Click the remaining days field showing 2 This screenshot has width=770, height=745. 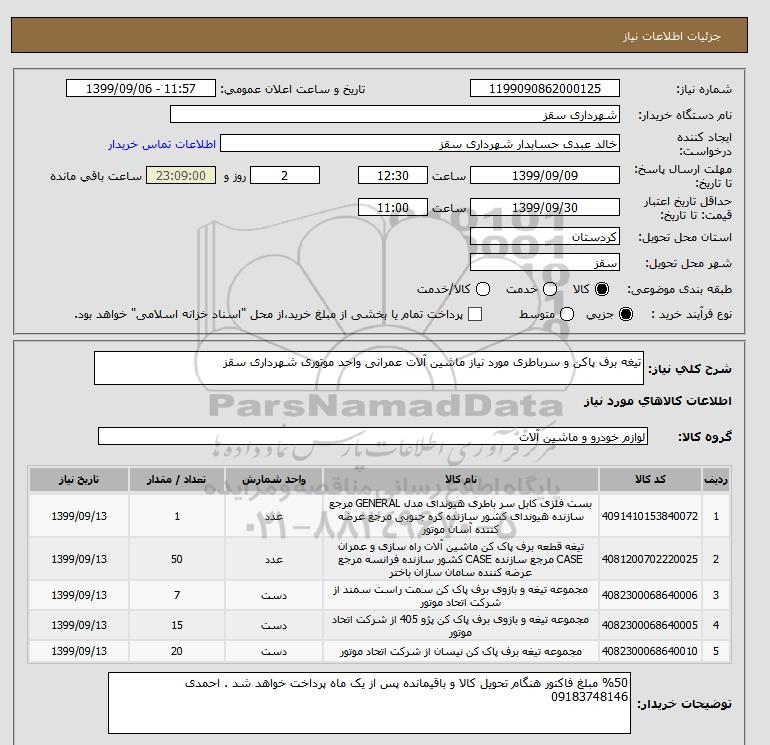tap(285, 175)
